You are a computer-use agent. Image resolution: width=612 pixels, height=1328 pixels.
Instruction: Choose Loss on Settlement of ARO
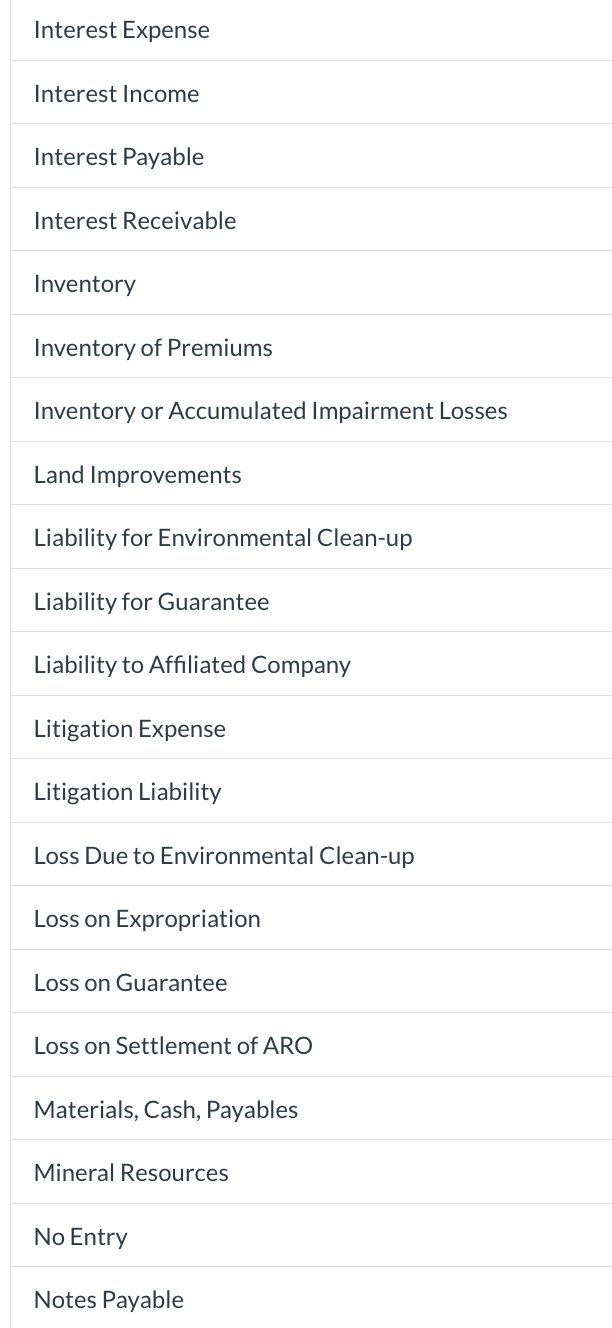[x=172, y=1045]
